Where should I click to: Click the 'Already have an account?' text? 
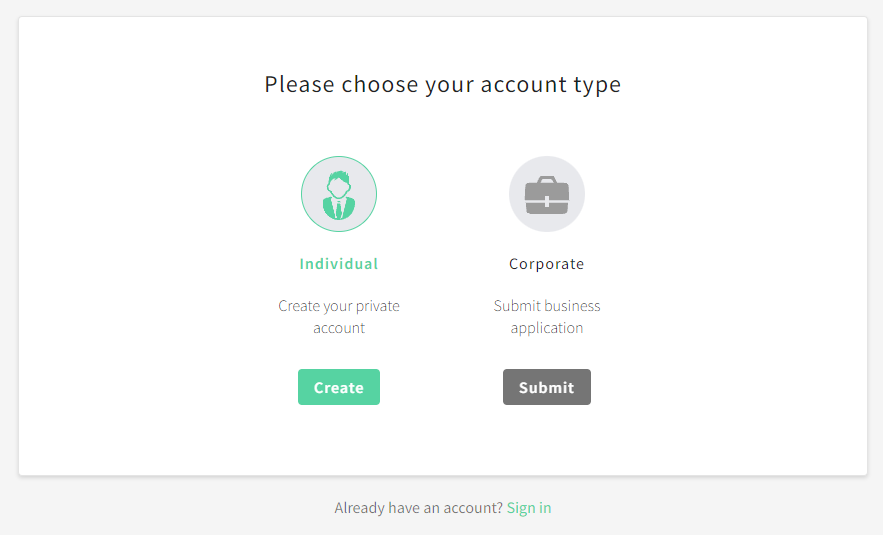418,508
